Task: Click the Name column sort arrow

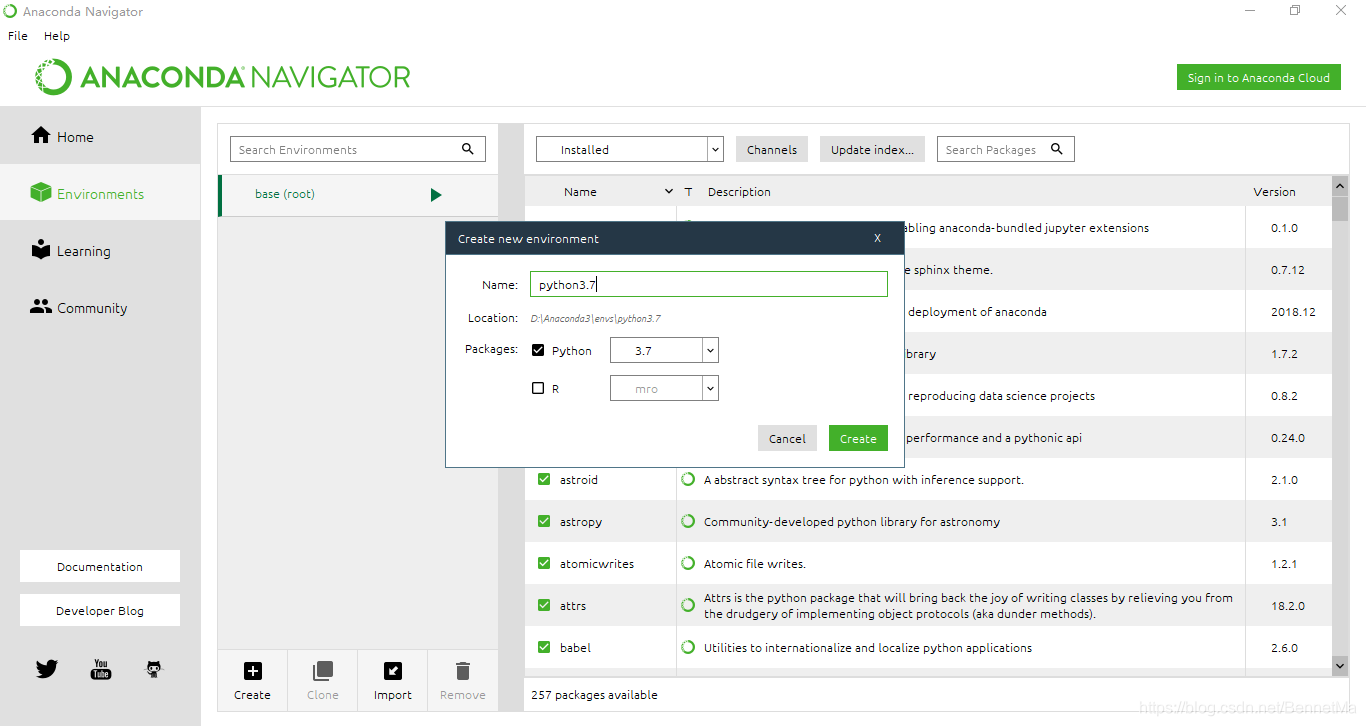Action: 669,192
